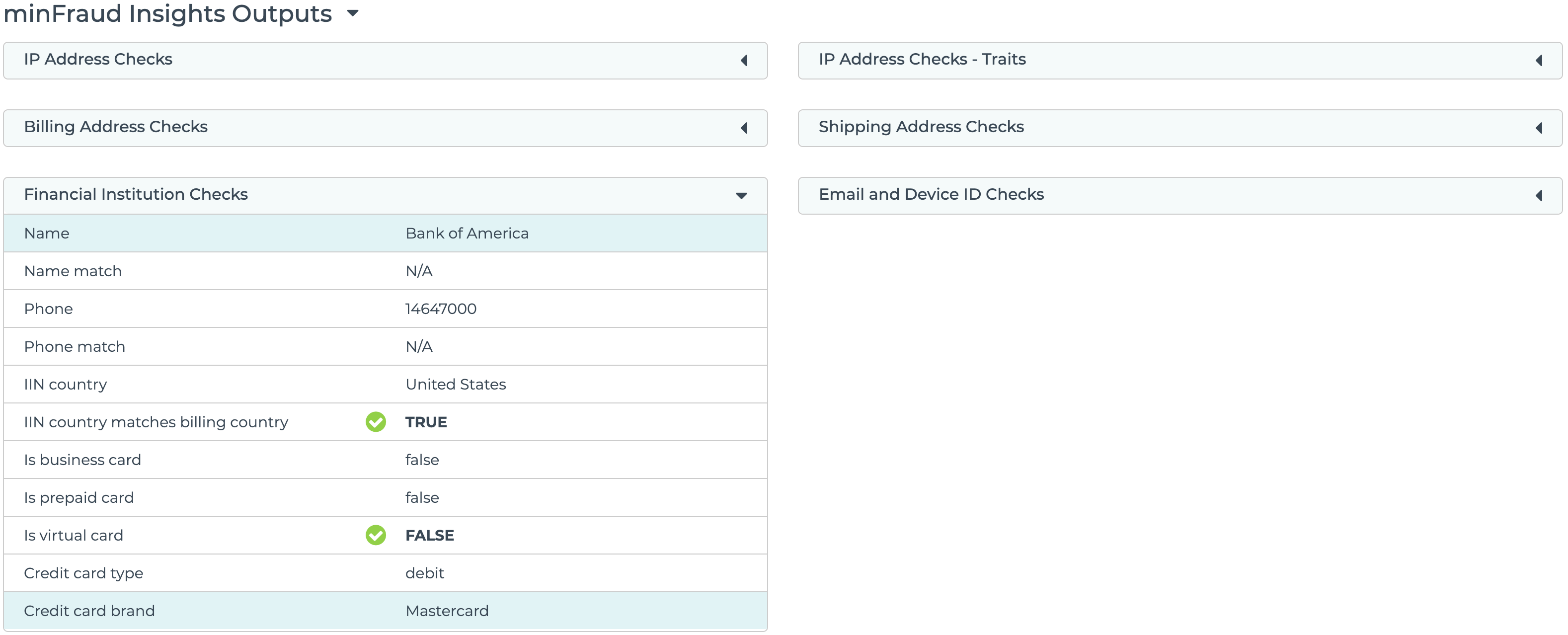Collapse the Financial Institution Checks arrow
This screenshot has width=1568, height=635.
click(x=741, y=195)
